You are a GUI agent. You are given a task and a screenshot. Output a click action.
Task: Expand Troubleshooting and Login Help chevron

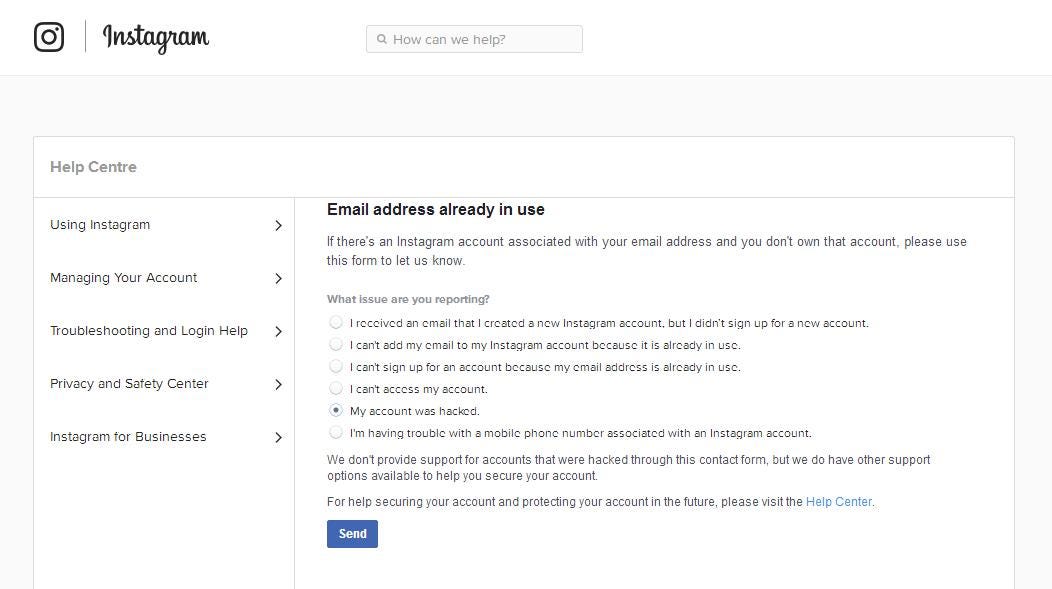[278, 332]
